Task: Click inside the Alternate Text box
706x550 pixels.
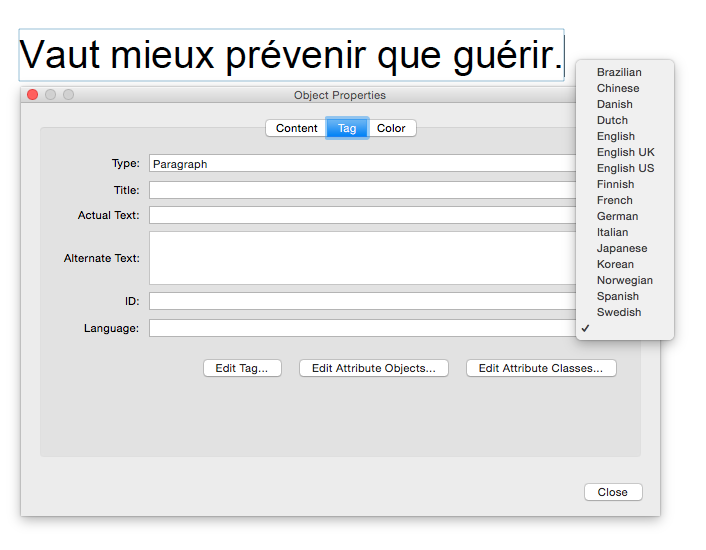Action: coord(362,258)
